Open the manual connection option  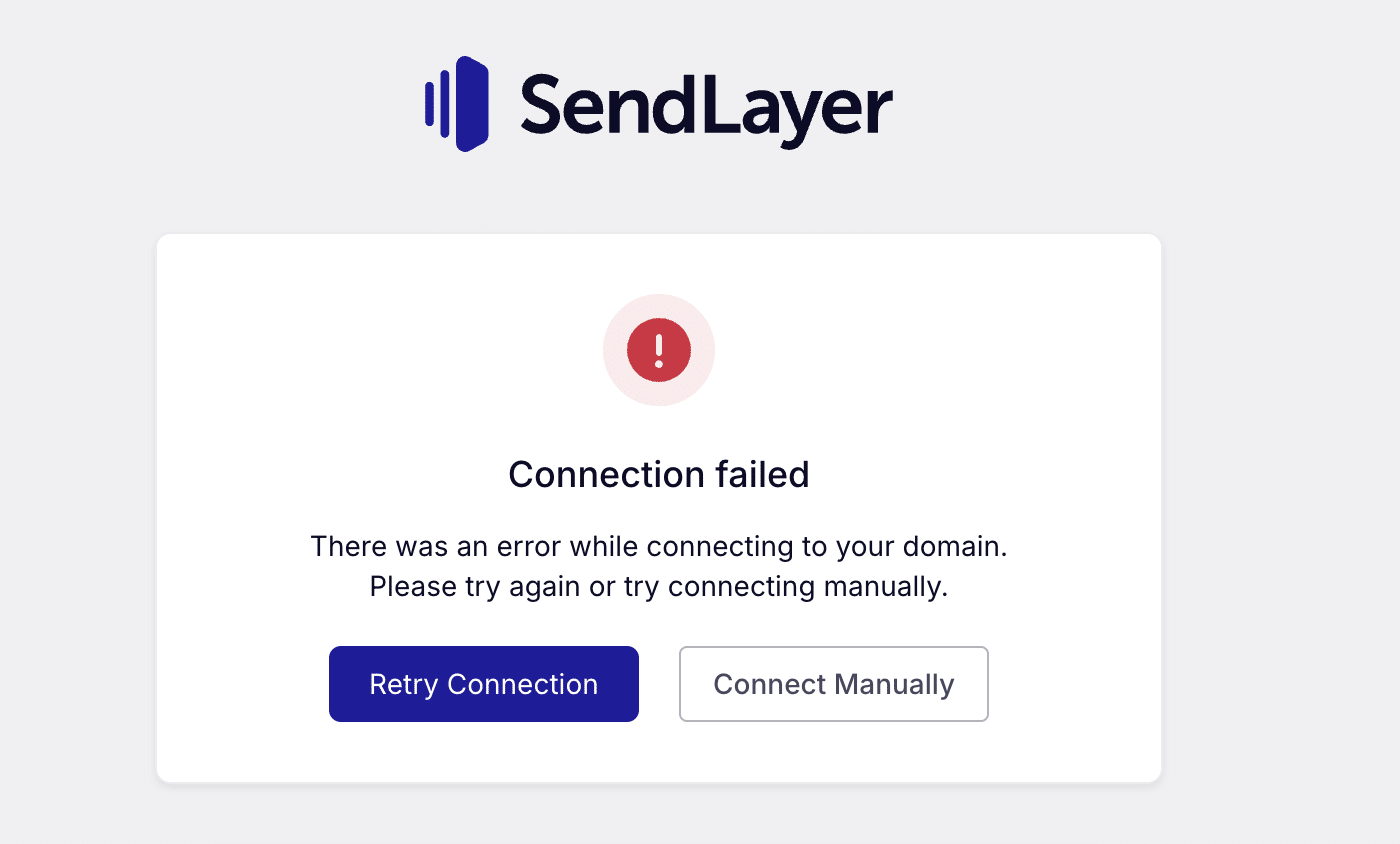click(833, 683)
